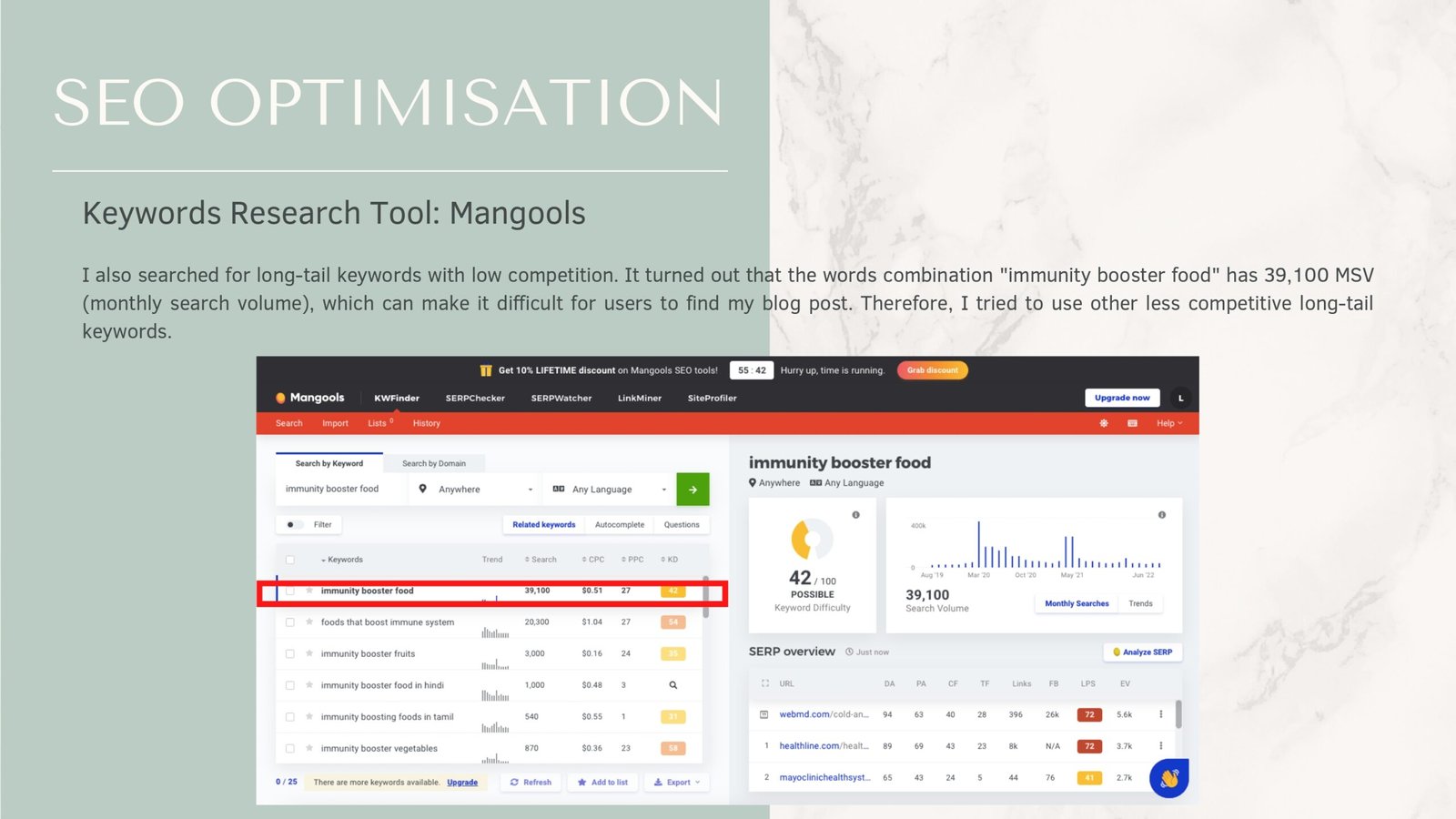
Task: Toggle the Filter switch
Action: tap(294, 524)
